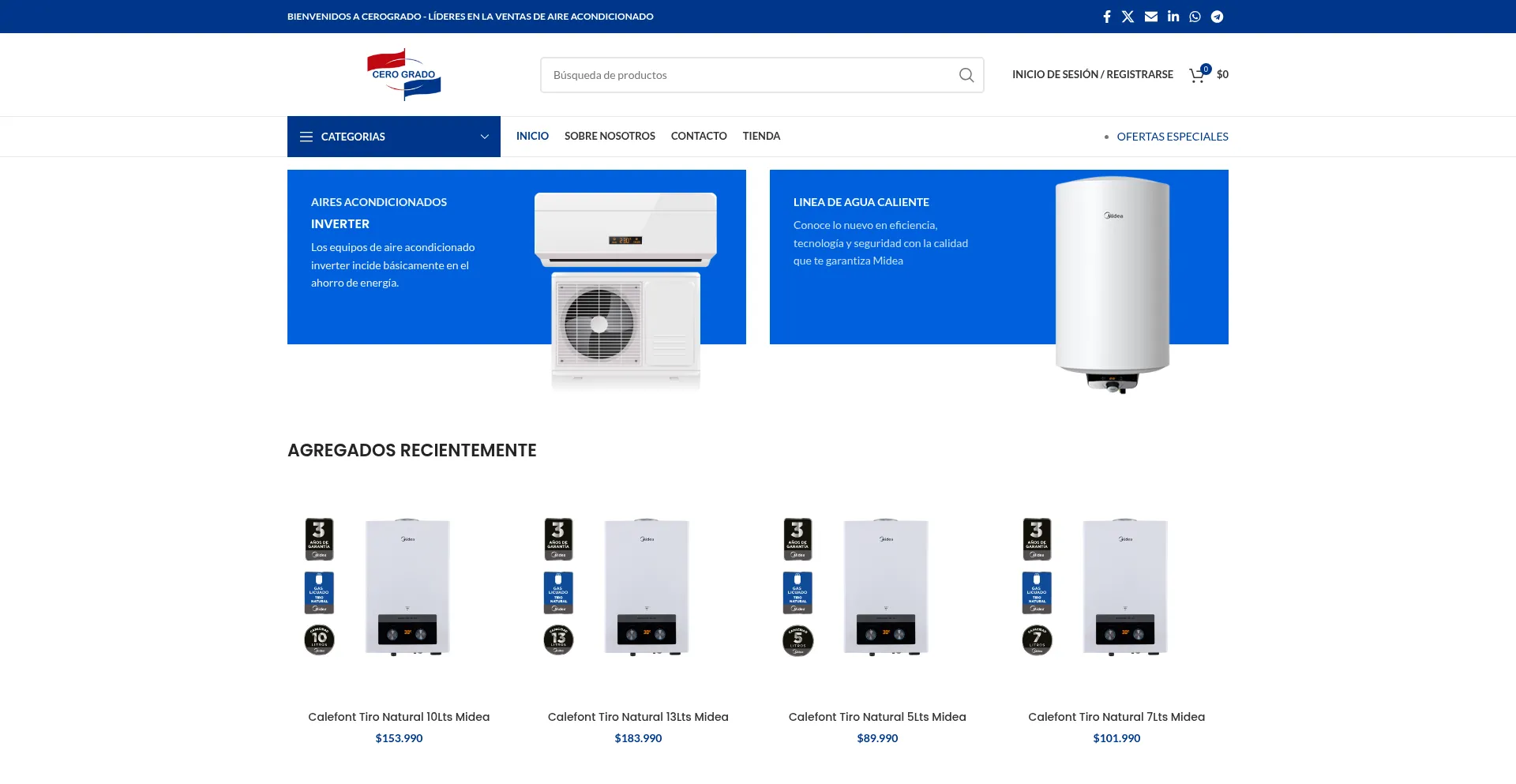
Task: Click the Agregados Recientemente heading
Action: (x=412, y=450)
